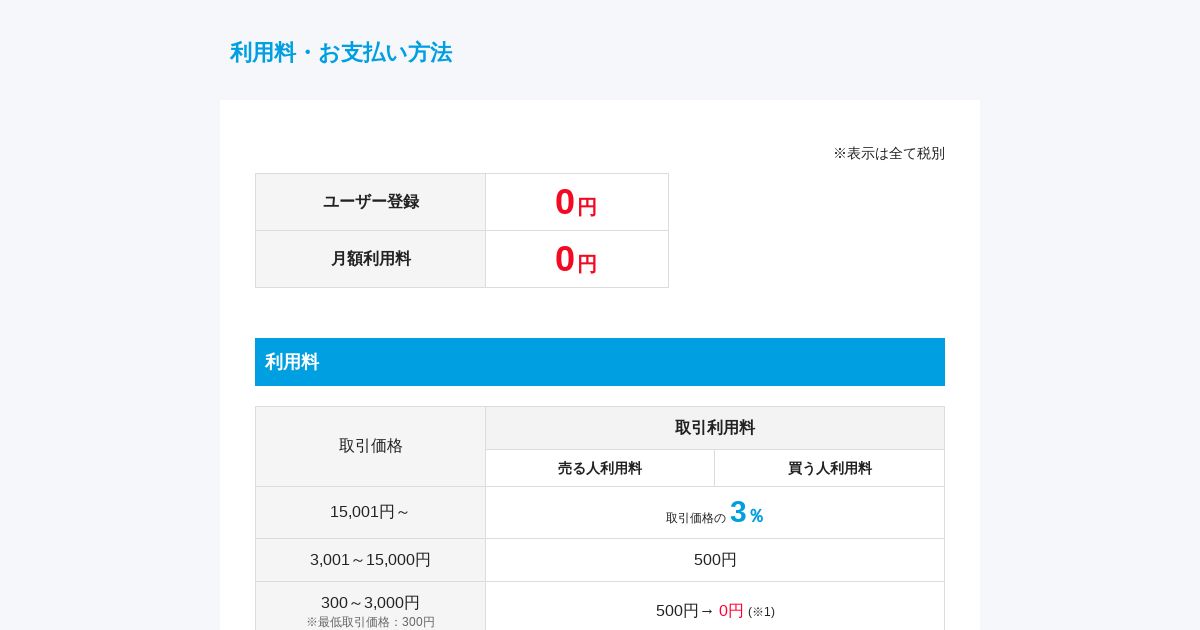The image size is (1200, 630).
Task: Click the ※最低取引価格：300円 note
Action: pos(370,622)
